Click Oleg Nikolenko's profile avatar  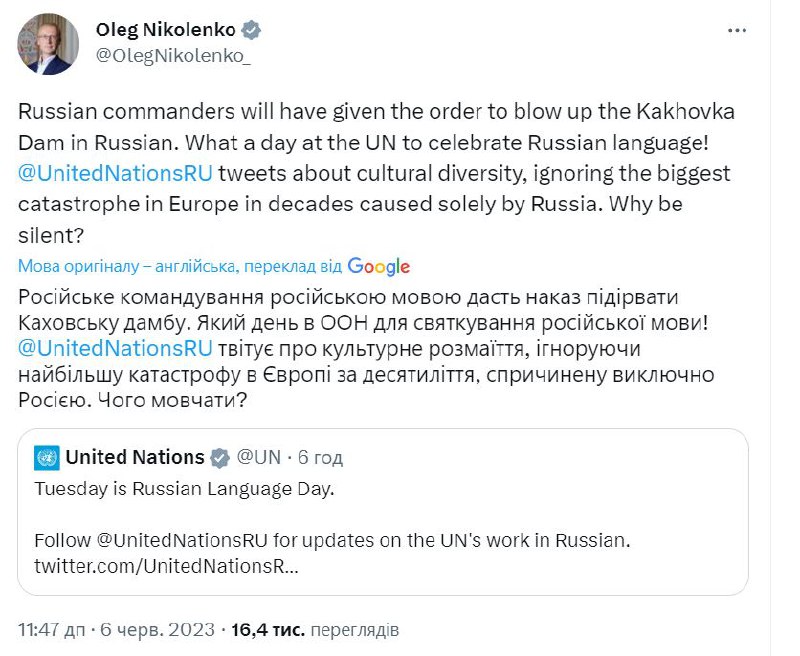47,45
